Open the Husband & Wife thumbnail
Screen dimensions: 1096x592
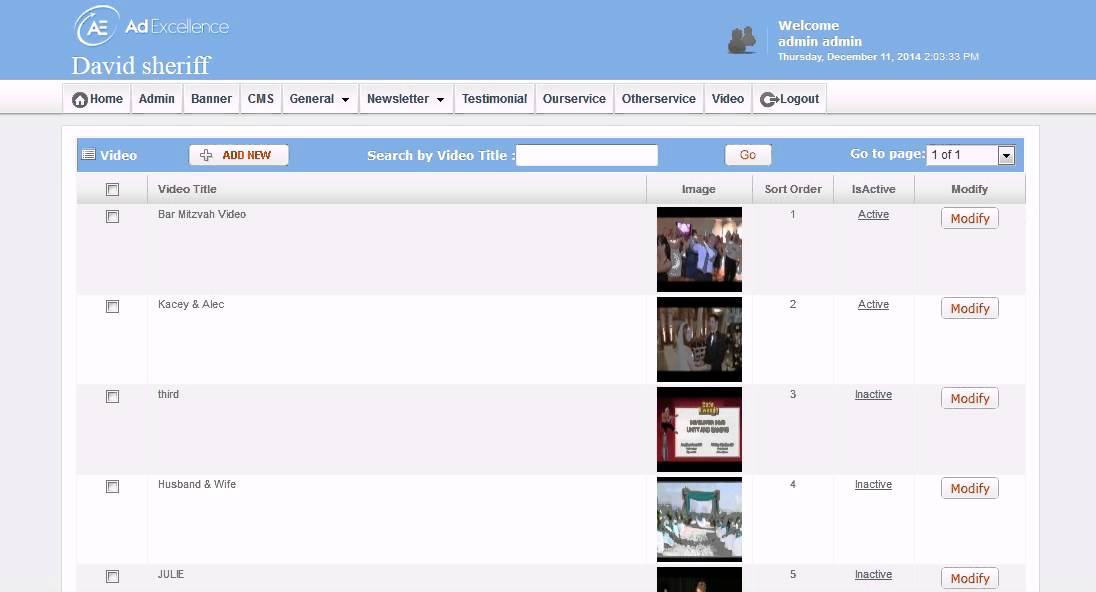[x=699, y=519]
